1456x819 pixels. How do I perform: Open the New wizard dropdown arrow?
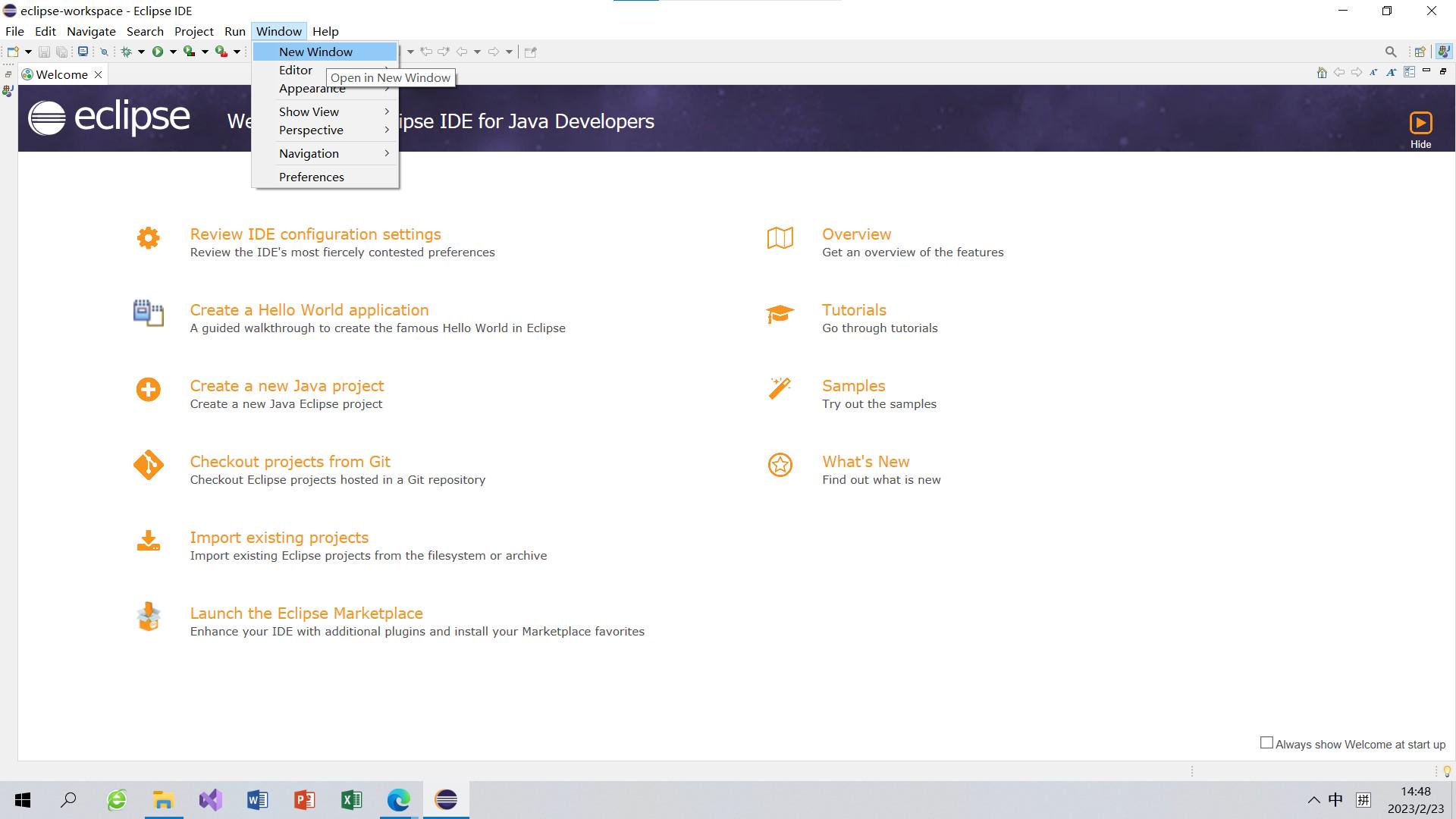(28, 52)
